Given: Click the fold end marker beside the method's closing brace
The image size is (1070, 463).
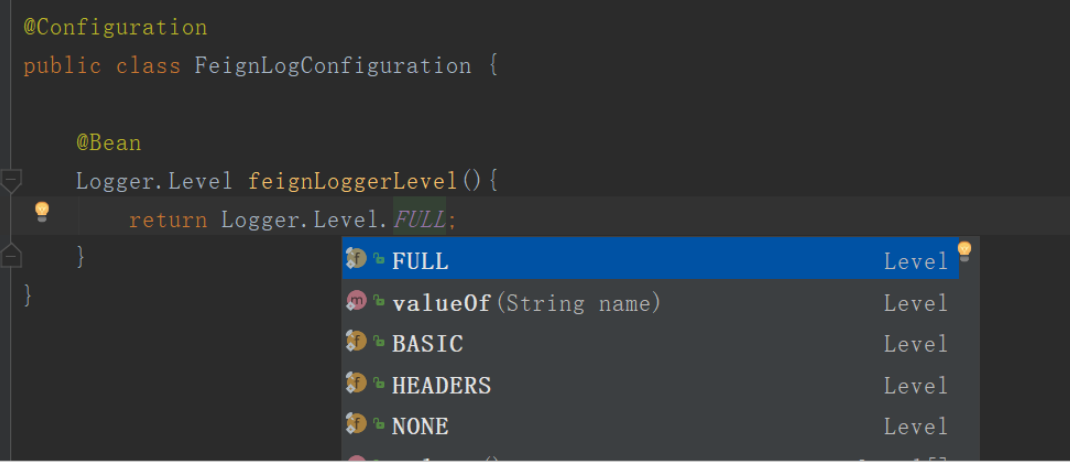Looking at the screenshot, I should (x=11, y=256).
